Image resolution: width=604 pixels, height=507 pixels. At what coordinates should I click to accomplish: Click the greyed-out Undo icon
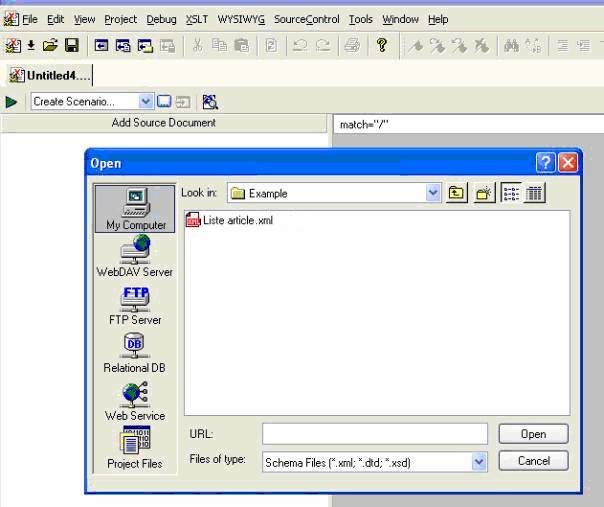click(x=300, y=46)
